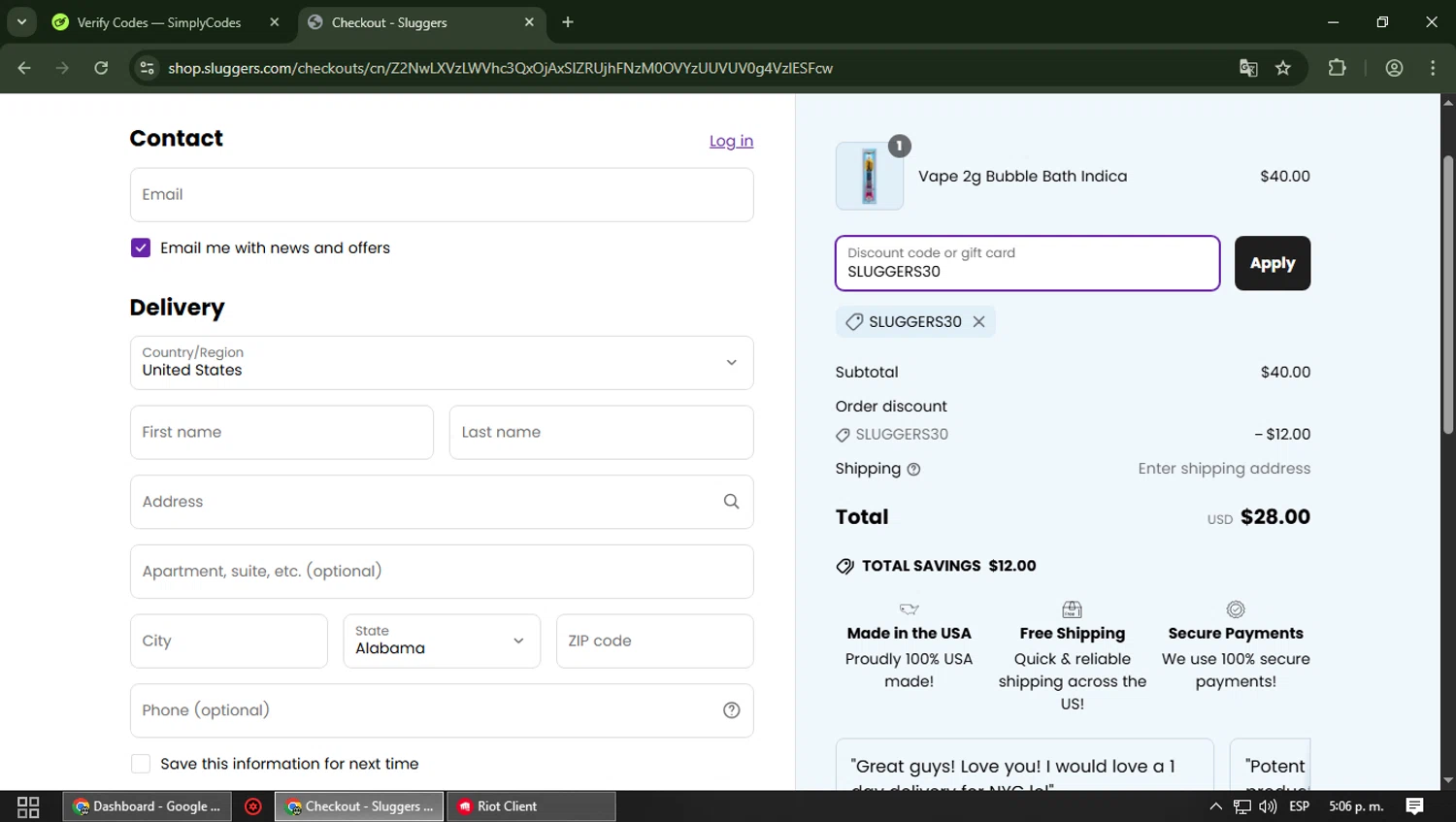Open the notifications center icon
The height and width of the screenshot is (822, 1456).
[x=1414, y=806]
